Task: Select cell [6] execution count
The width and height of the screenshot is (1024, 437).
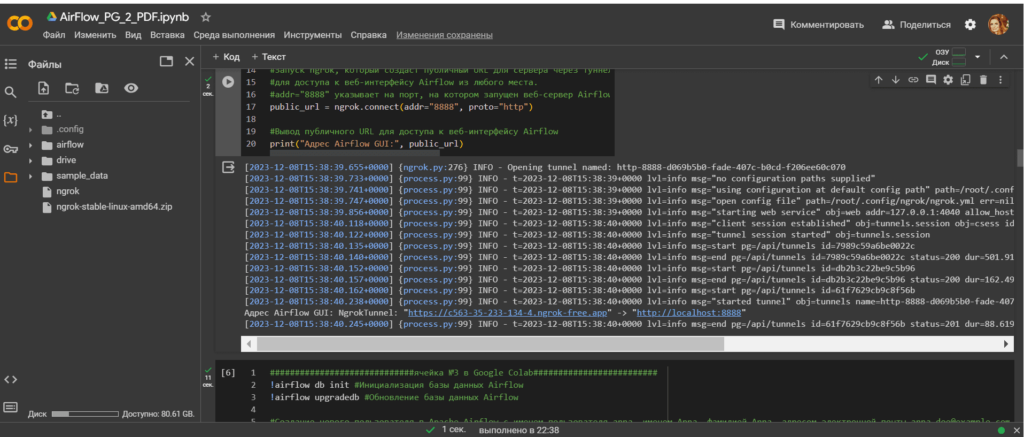Action: pos(228,373)
